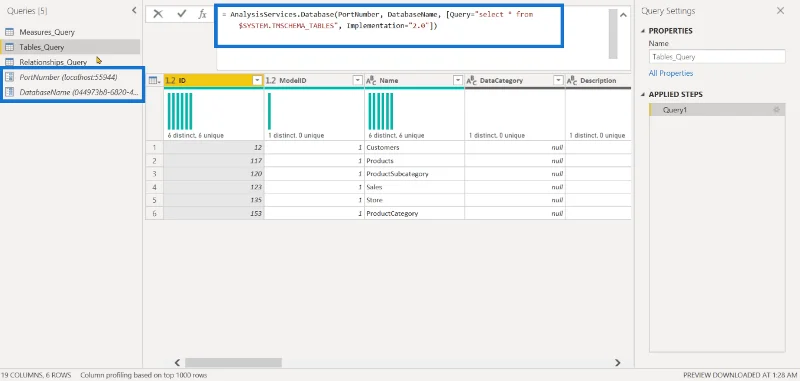This screenshot has height=381, width=800.
Task: Change the Name column data type icon
Action: point(371,81)
